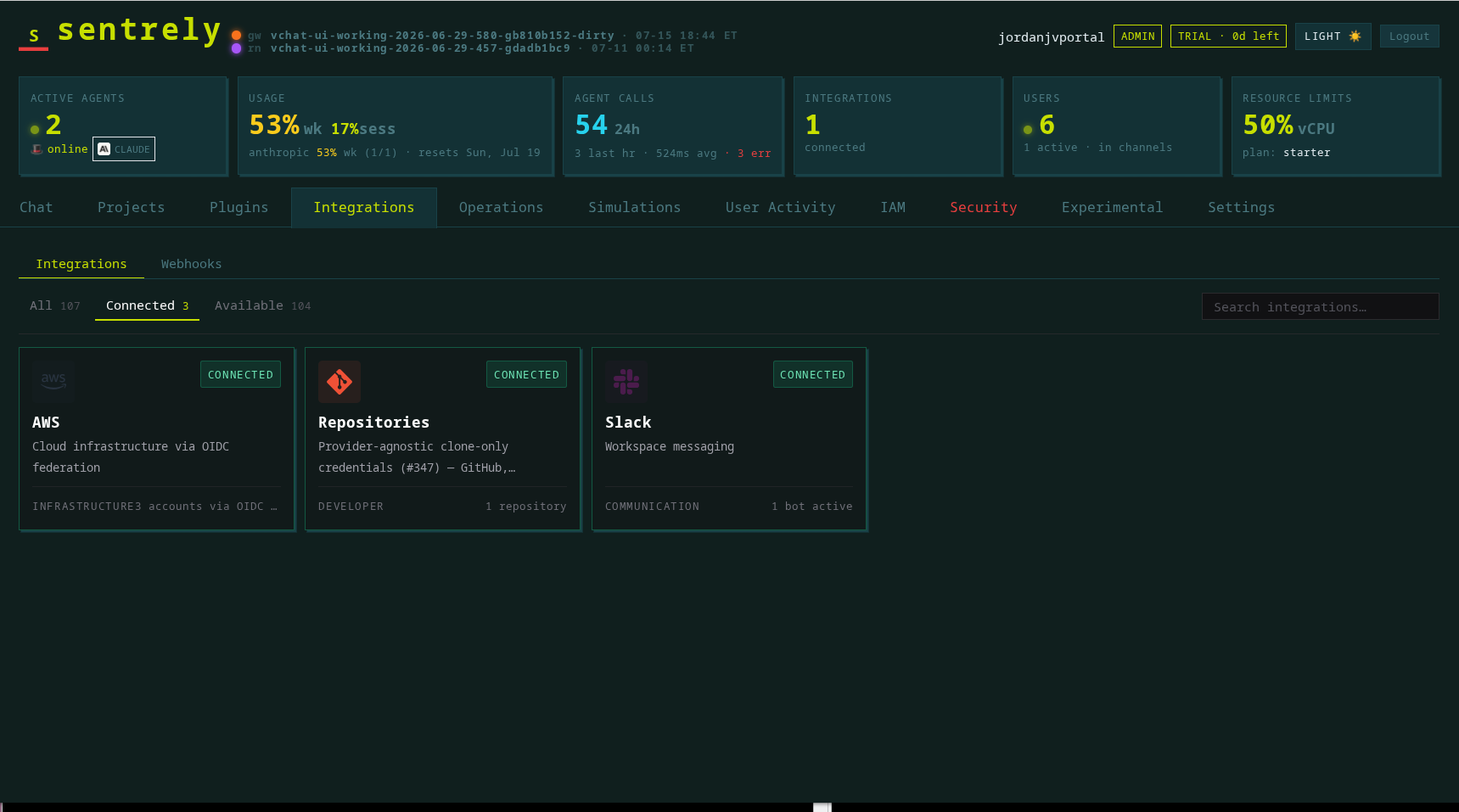Viewport: 1459px width, 812px height.
Task: Click 'Workspace messaging' description
Action: point(670,446)
